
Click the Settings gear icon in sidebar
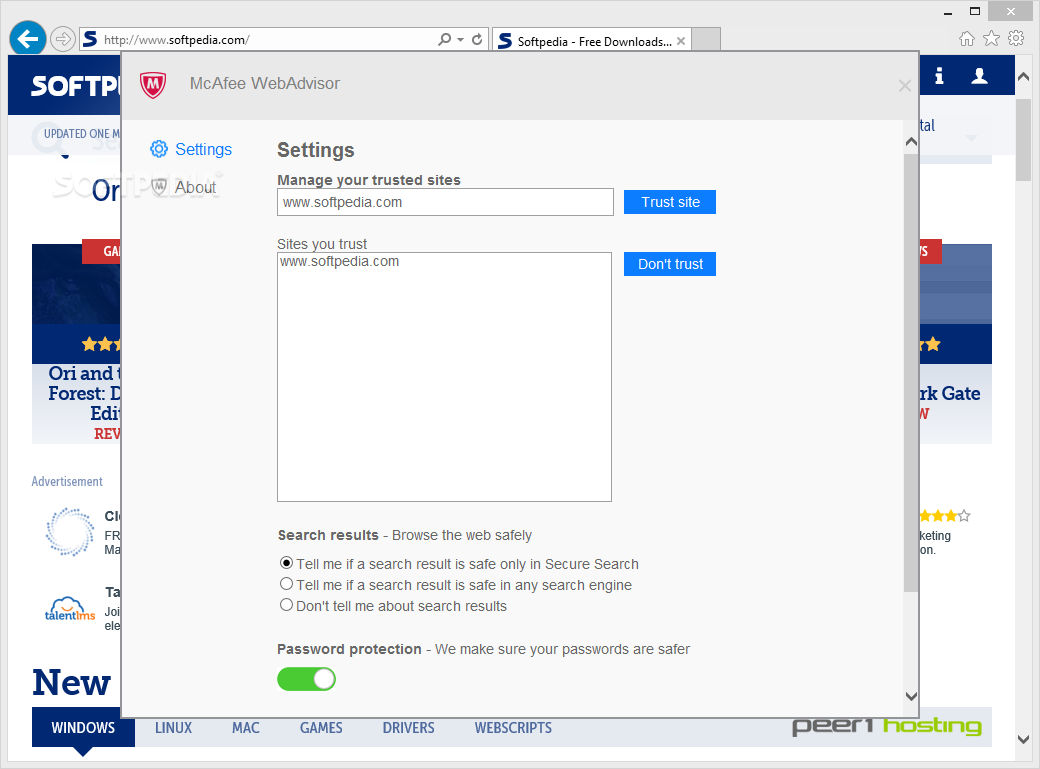pos(159,149)
